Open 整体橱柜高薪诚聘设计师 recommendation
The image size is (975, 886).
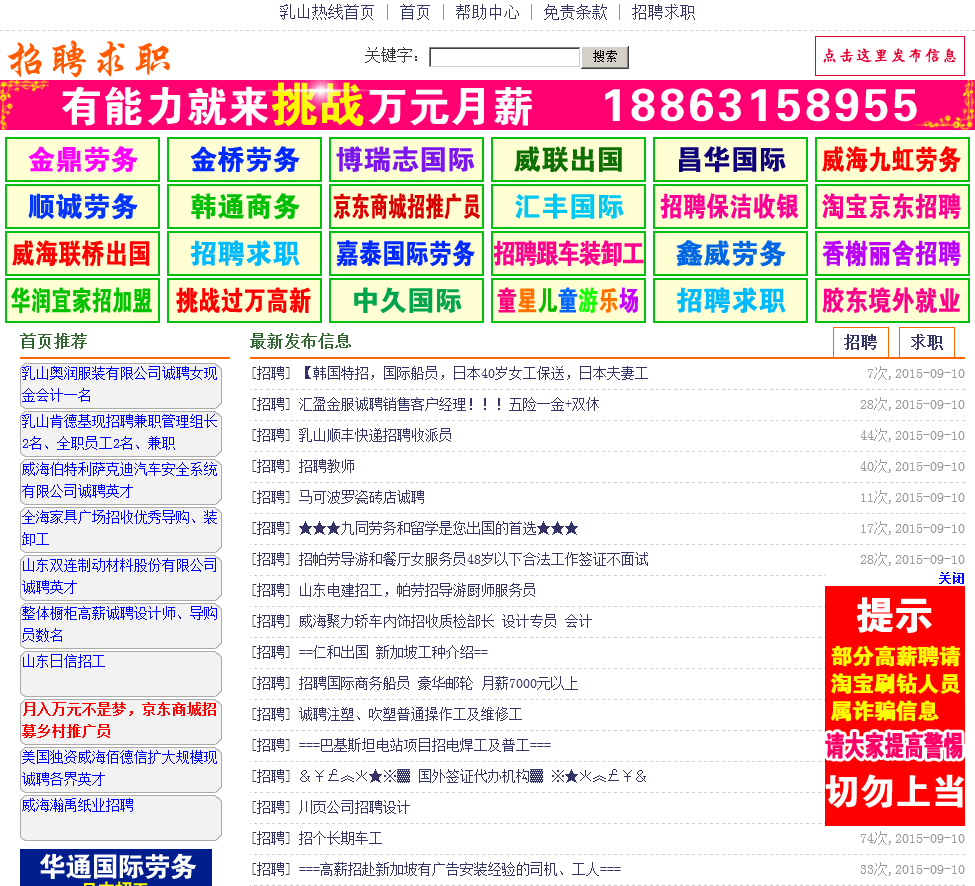click(119, 624)
